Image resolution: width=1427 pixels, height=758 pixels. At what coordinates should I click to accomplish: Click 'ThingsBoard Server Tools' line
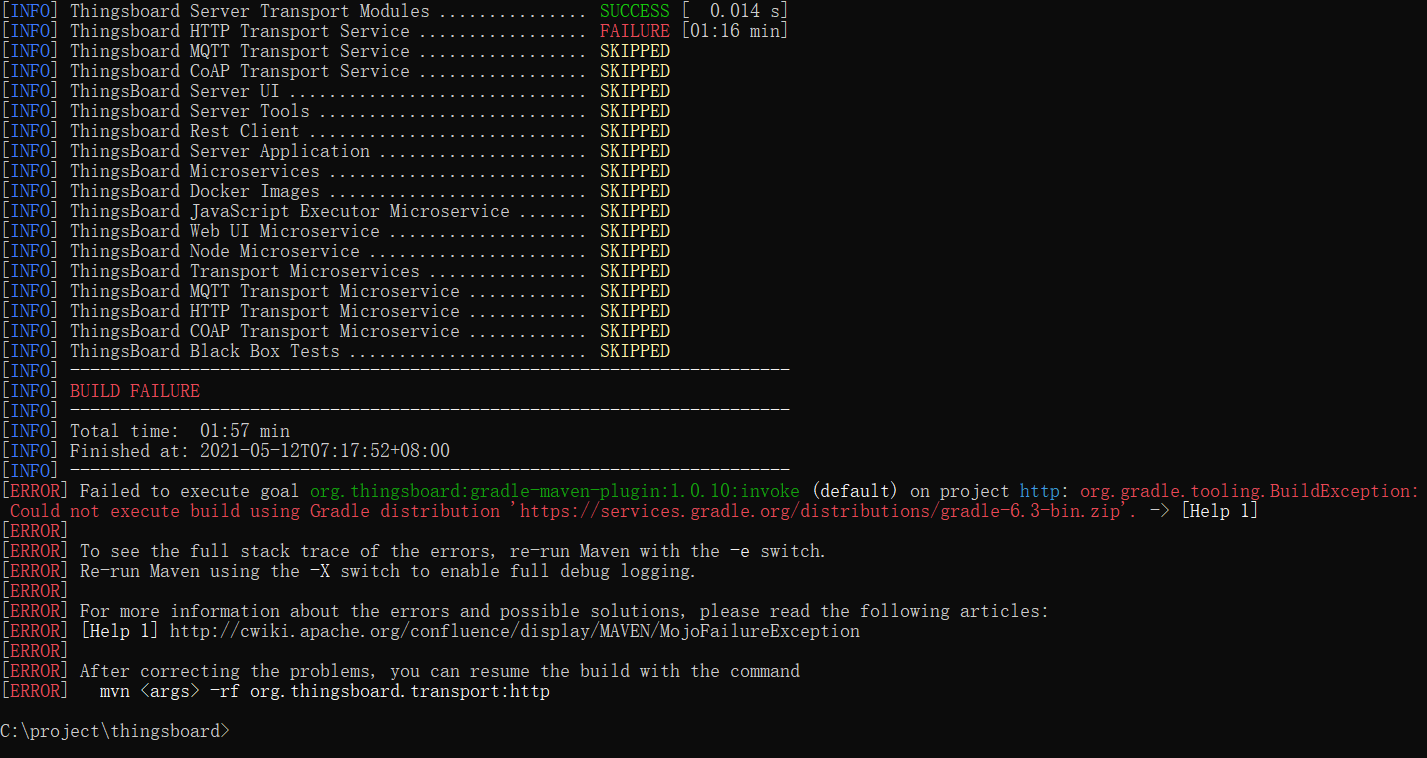click(x=190, y=111)
